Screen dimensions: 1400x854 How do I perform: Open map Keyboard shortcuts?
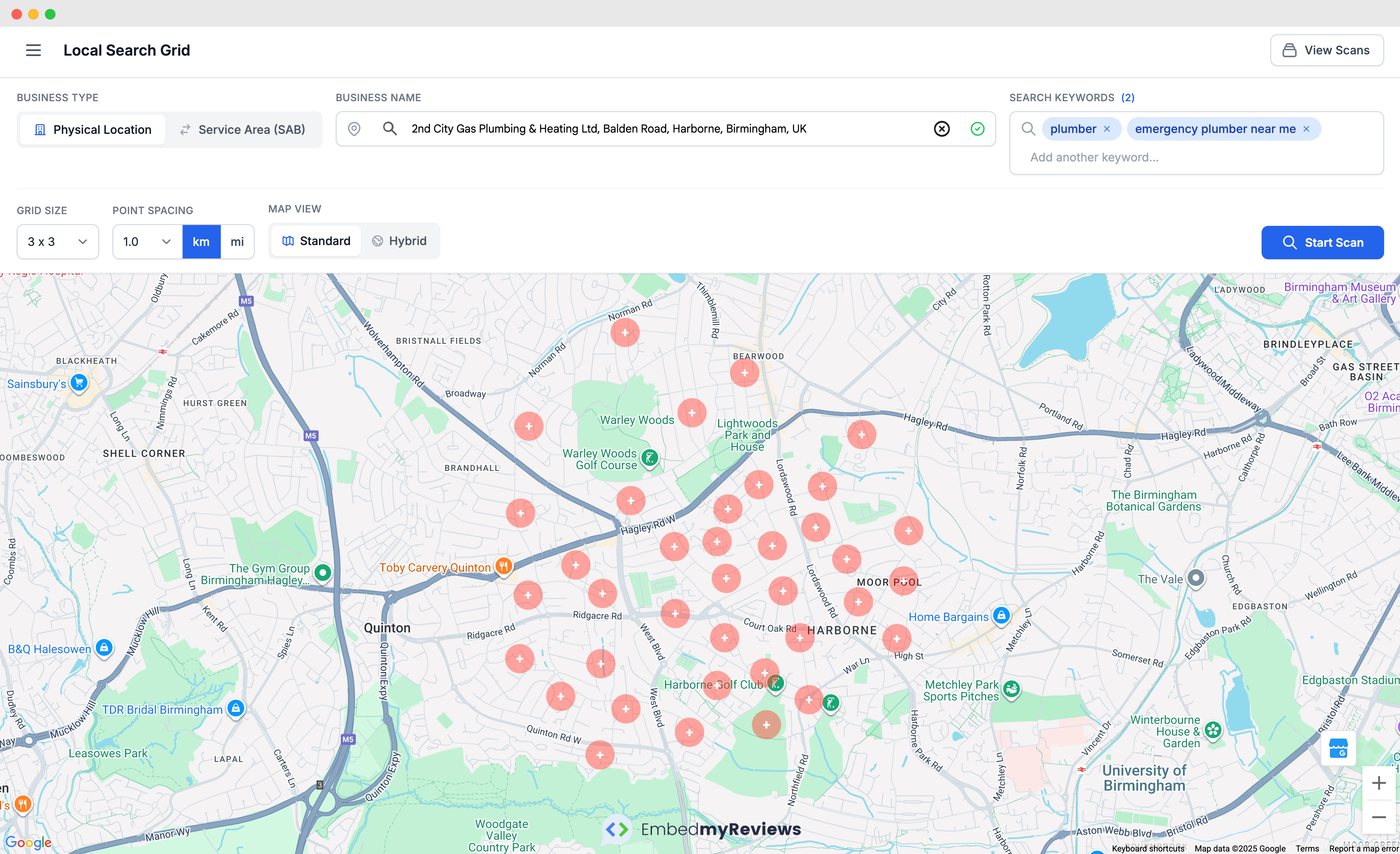(x=1148, y=848)
